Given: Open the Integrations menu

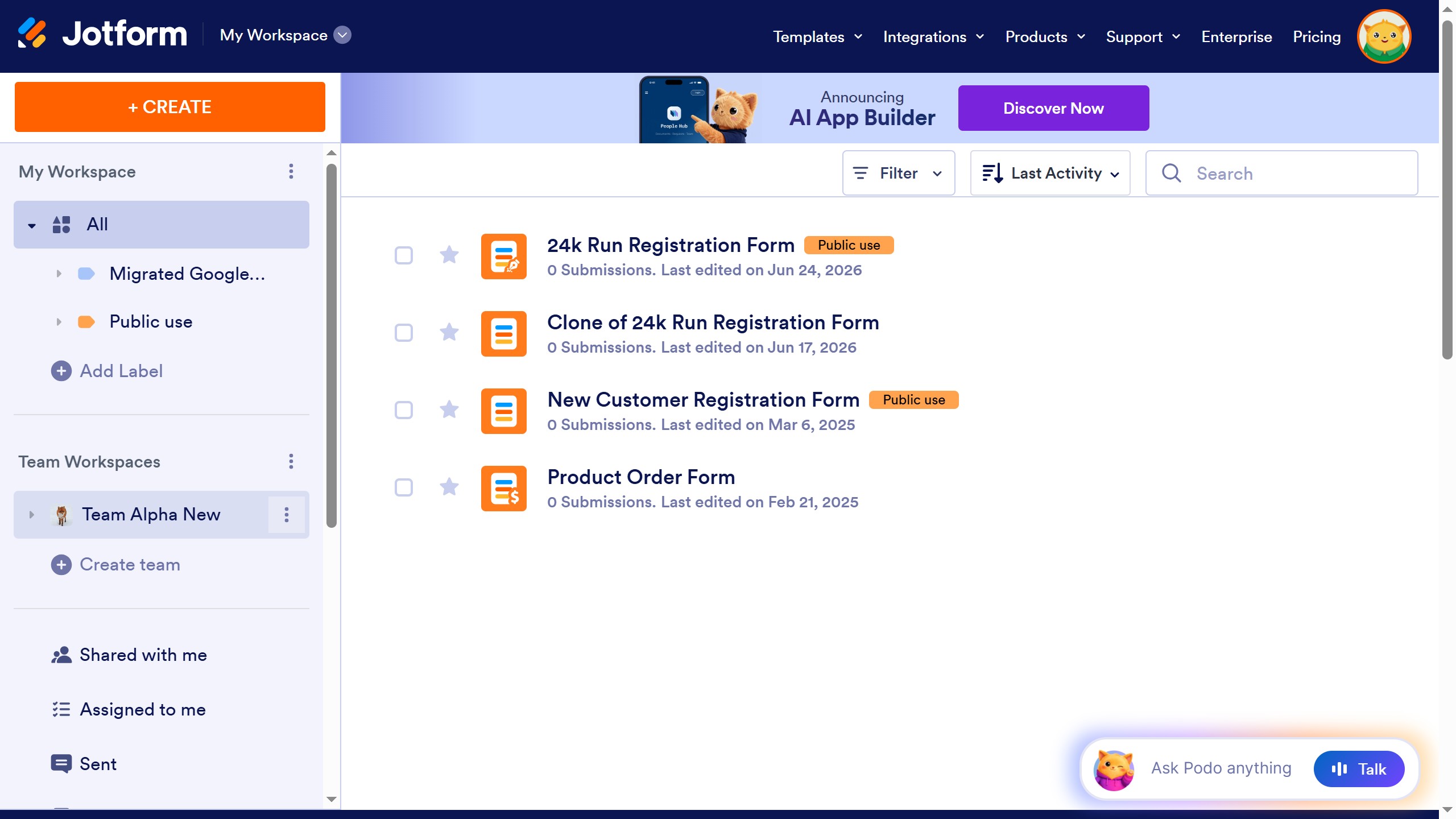Looking at the screenshot, I should point(934,37).
